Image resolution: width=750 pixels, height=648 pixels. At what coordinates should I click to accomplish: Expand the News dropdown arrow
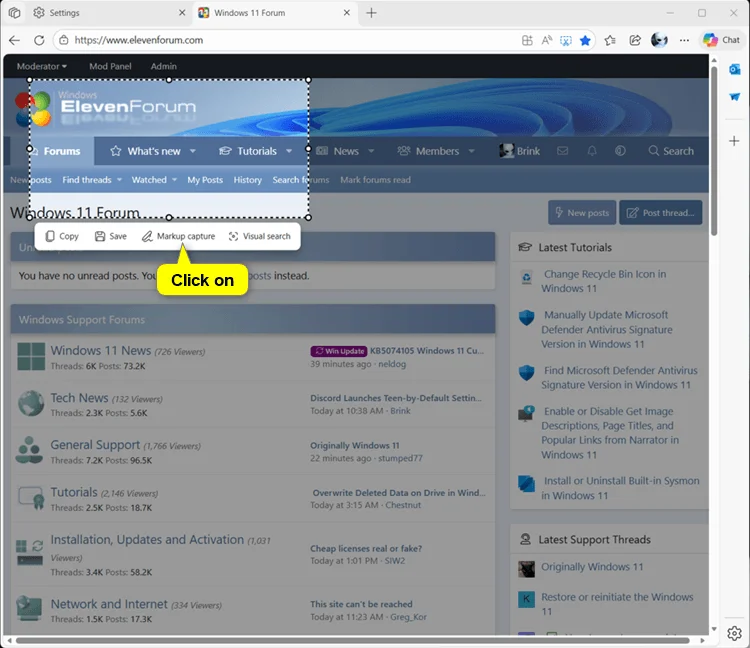point(371,151)
